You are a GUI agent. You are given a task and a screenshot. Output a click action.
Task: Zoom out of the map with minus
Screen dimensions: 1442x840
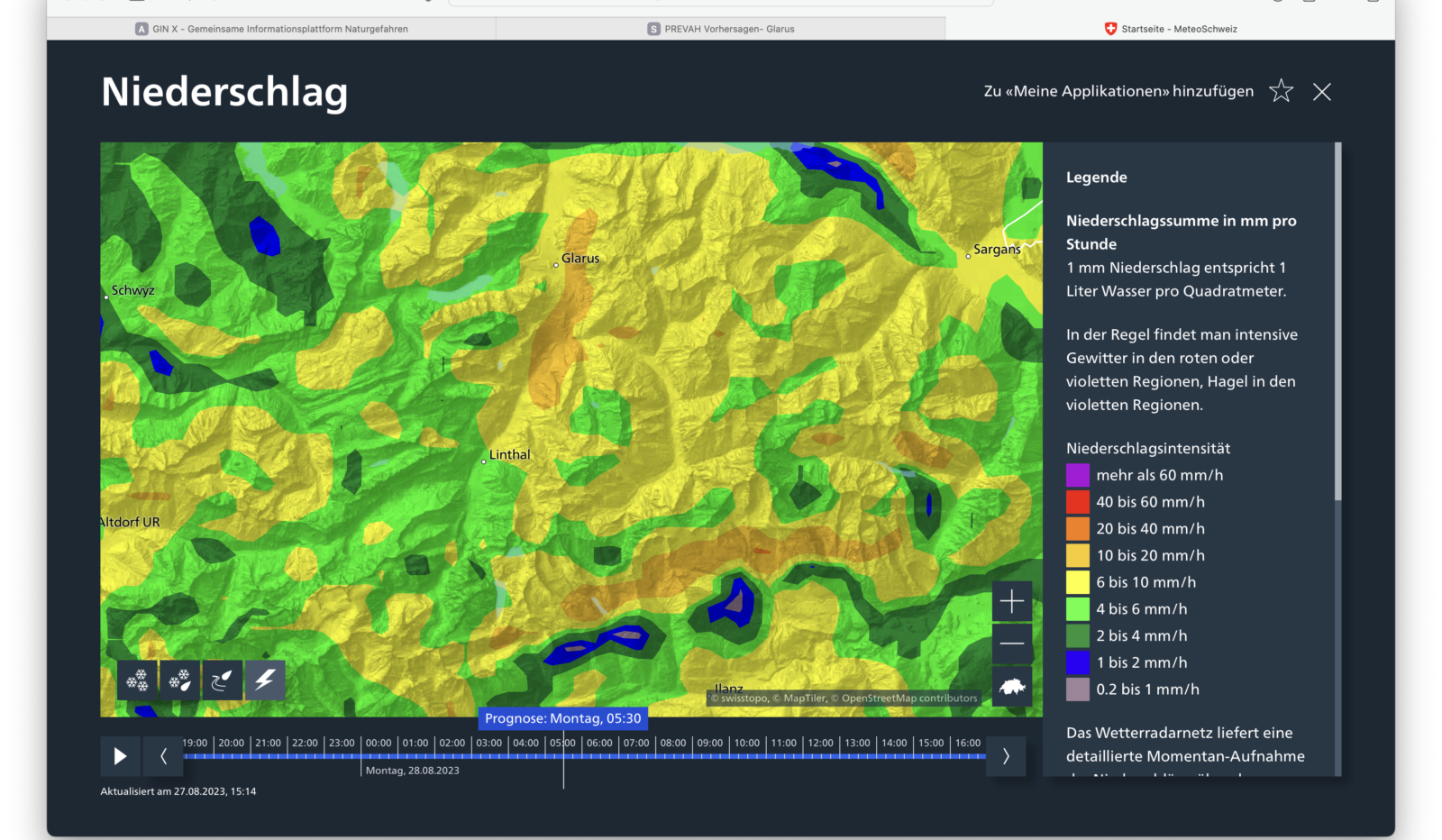[x=1012, y=643]
